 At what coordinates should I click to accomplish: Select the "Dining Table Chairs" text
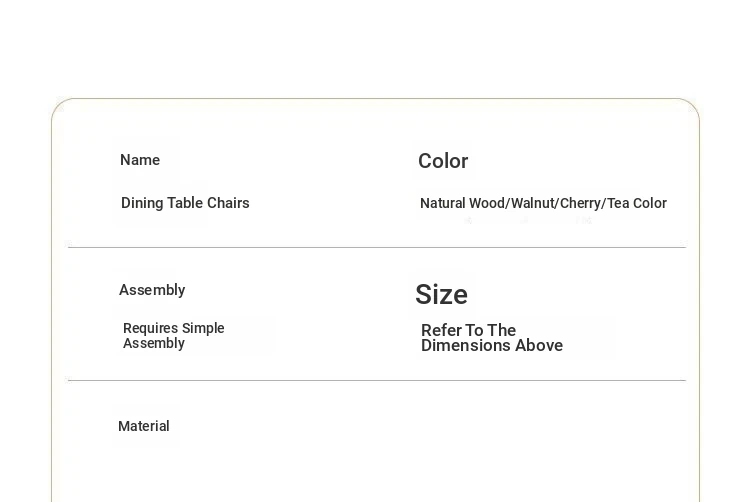[185, 203]
